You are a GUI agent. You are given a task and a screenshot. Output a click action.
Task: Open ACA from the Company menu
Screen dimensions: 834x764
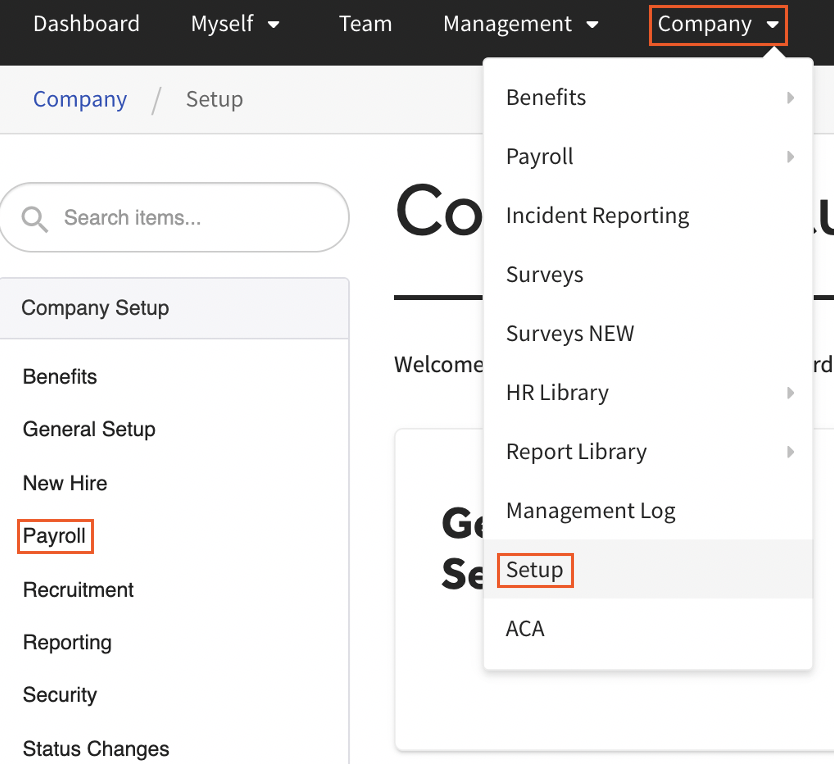pos(525,628)
